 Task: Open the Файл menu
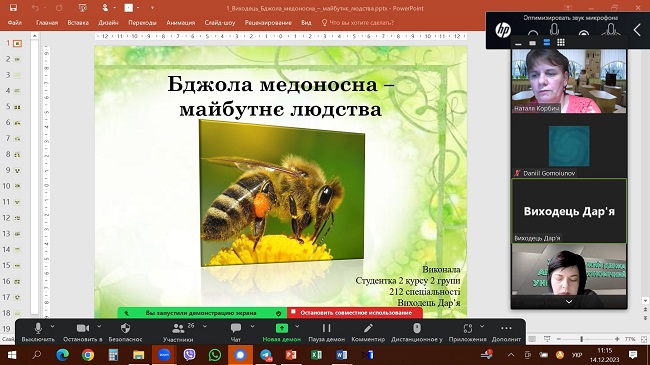click(15, 23)
